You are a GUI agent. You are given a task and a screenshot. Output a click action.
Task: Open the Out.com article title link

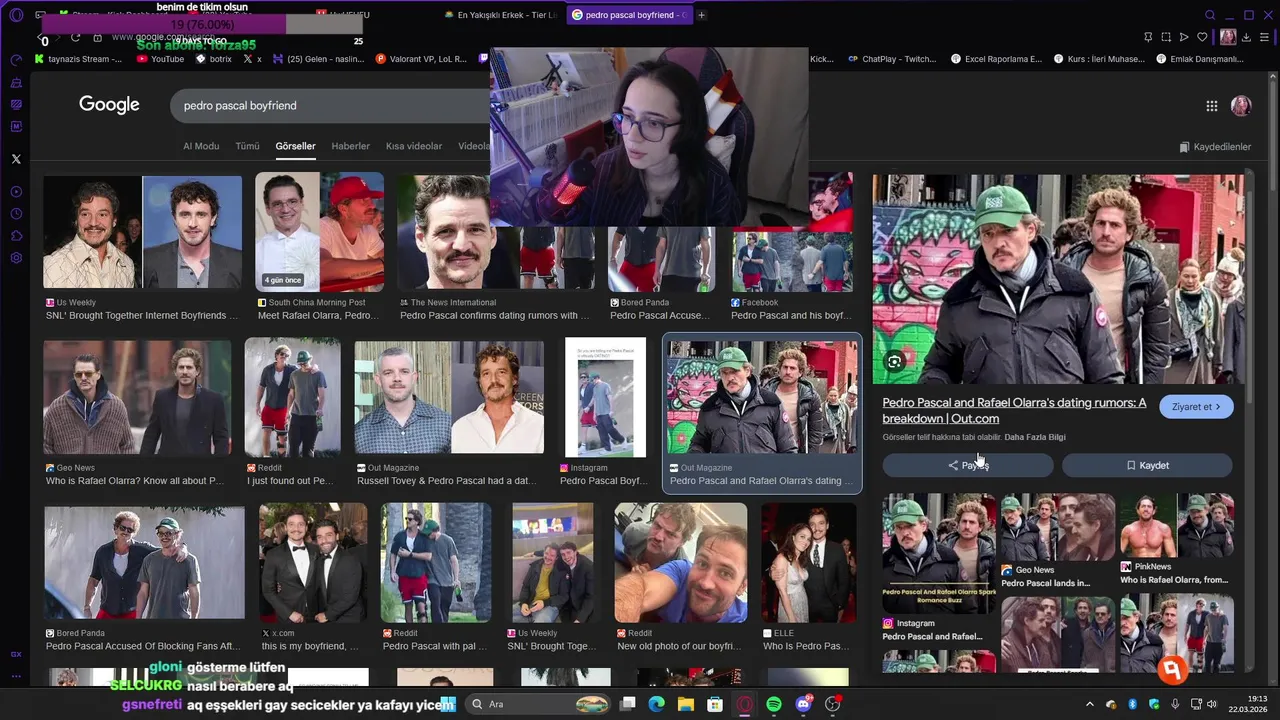(x=1014, y=410)
